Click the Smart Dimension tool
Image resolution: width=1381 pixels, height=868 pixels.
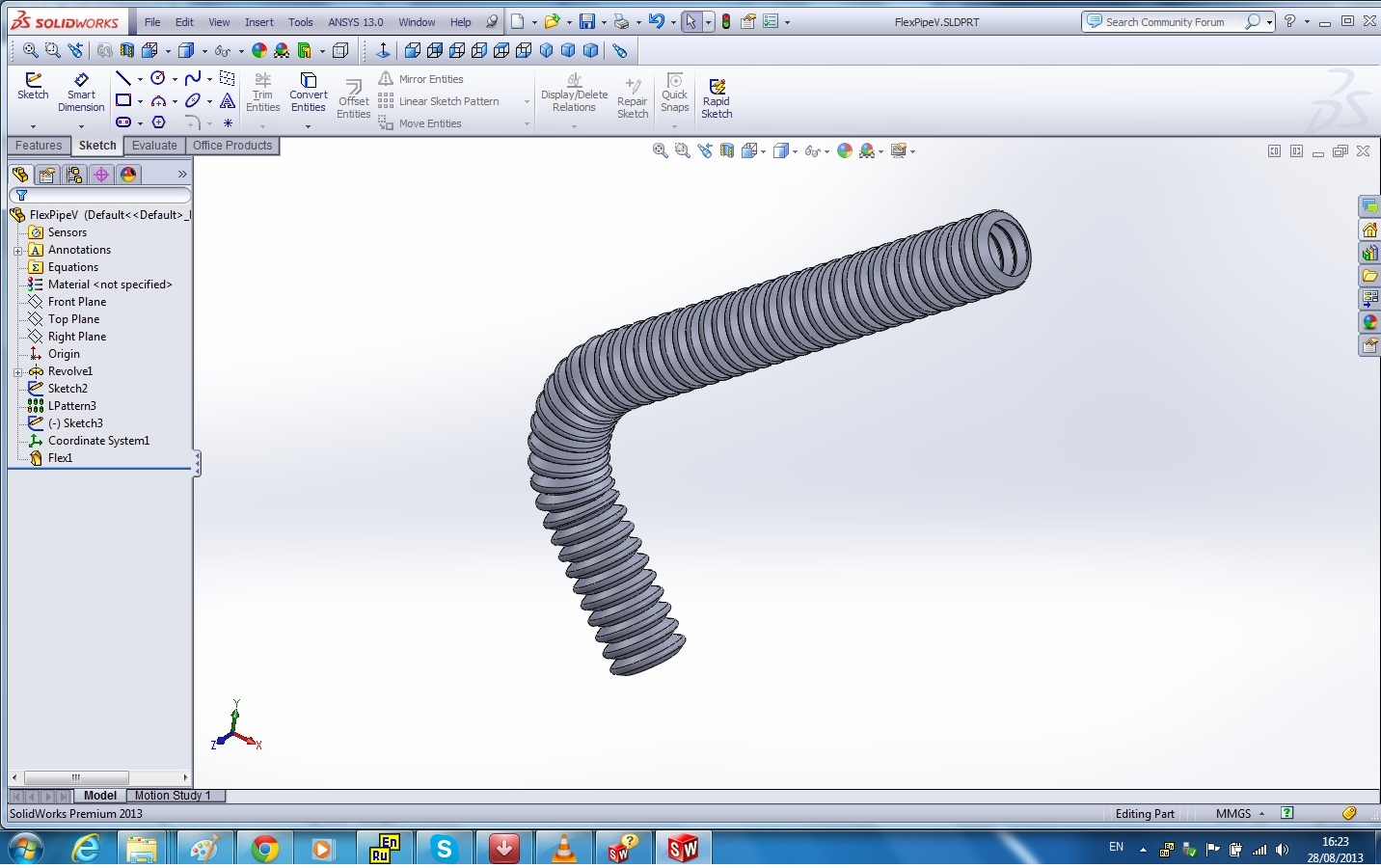click(x=81, y=92)
